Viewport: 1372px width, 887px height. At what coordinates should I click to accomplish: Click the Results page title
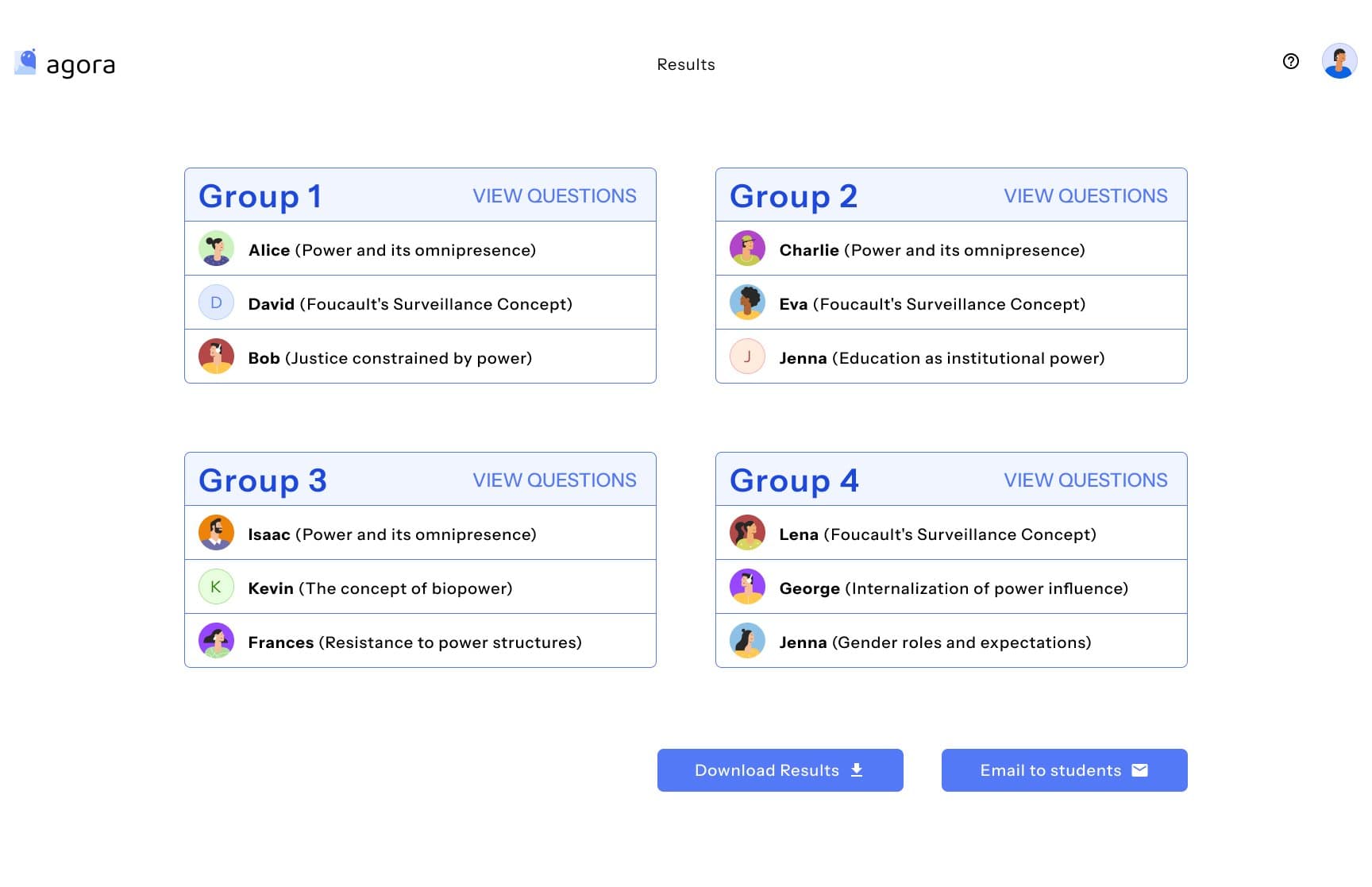pyautogui.click(x=686, y=64)
